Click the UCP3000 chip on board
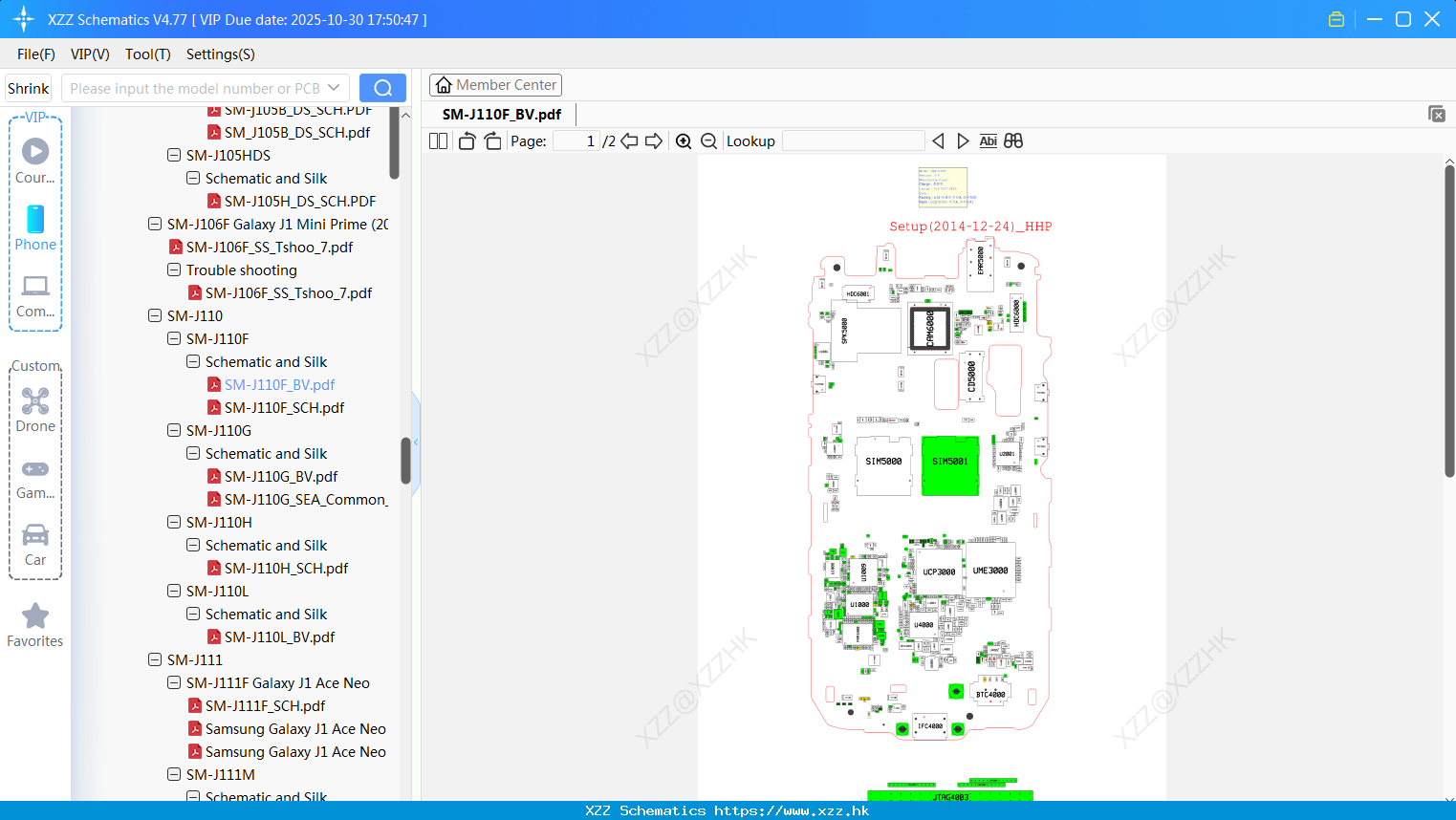The height and width of the screenshot is (820, 1456). pos(939,572)
